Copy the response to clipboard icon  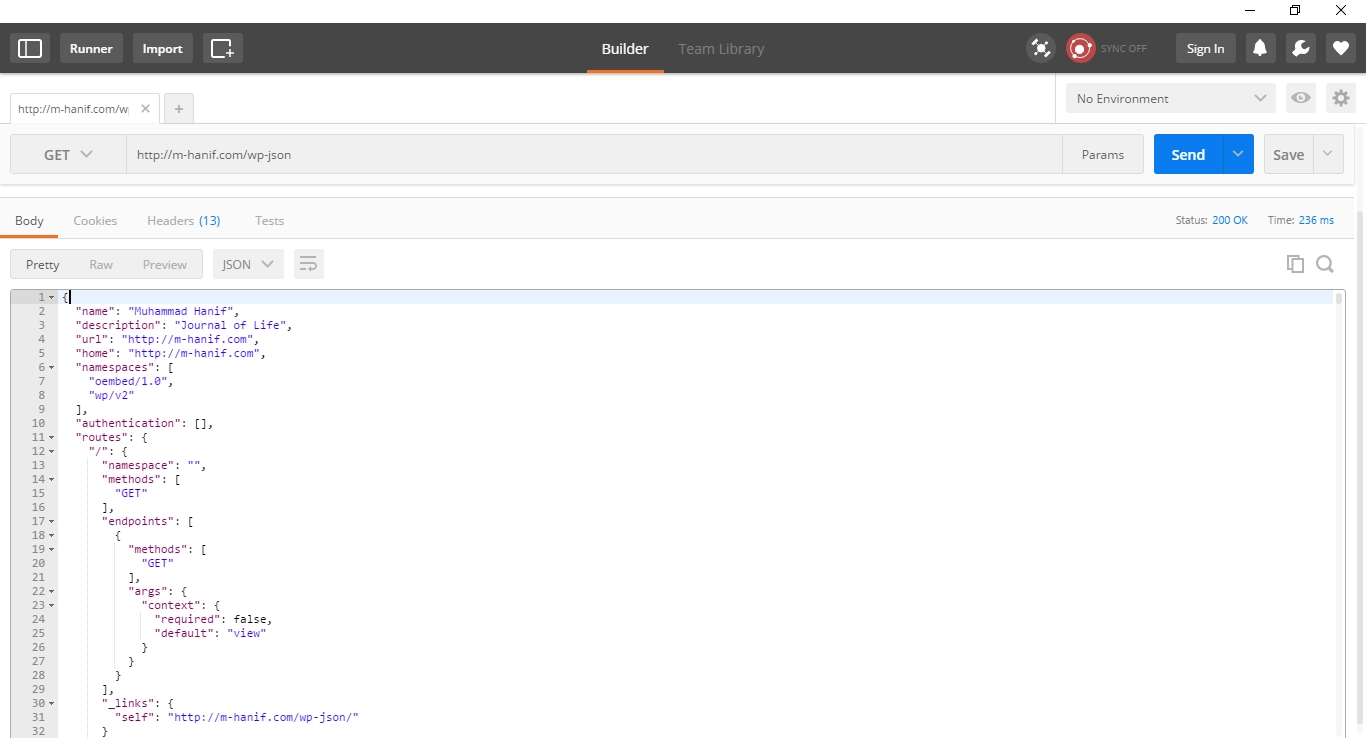(x=1295, y=264)
